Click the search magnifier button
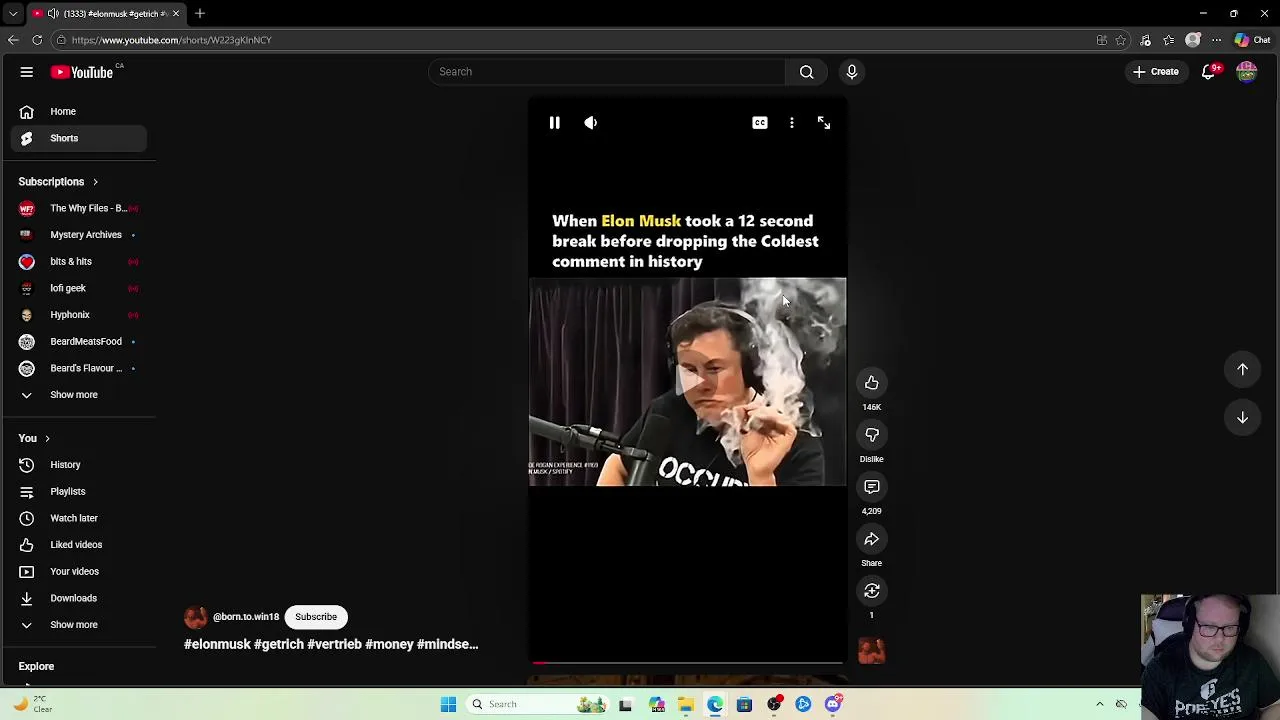This screenshot has width=1280, height=720. (x=806, y=72)
